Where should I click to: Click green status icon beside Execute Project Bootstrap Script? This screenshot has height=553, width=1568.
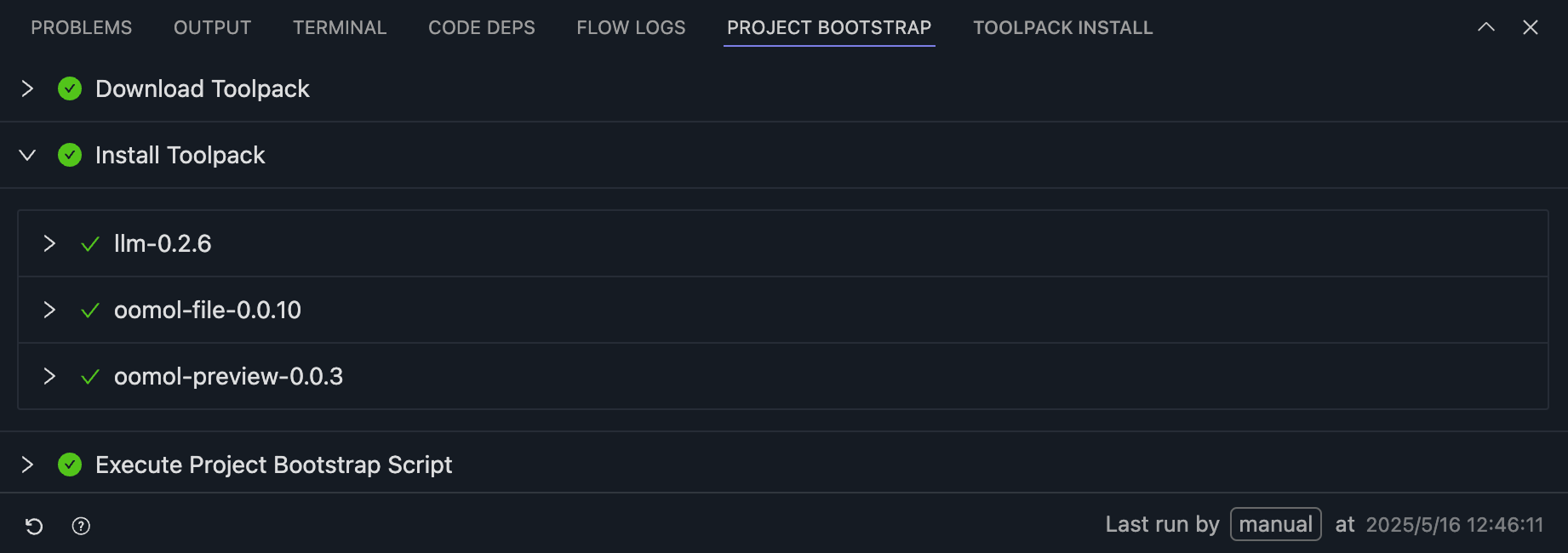70,465
